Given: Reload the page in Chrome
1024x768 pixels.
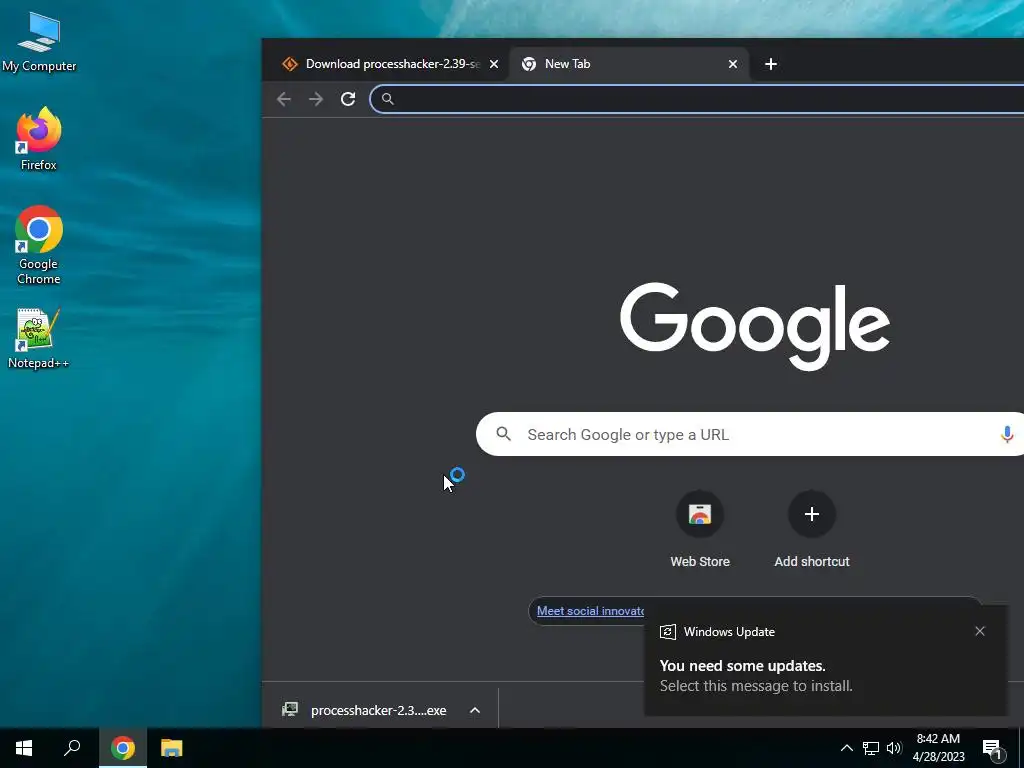Looking at the screenshot, I should click(348, 99).
